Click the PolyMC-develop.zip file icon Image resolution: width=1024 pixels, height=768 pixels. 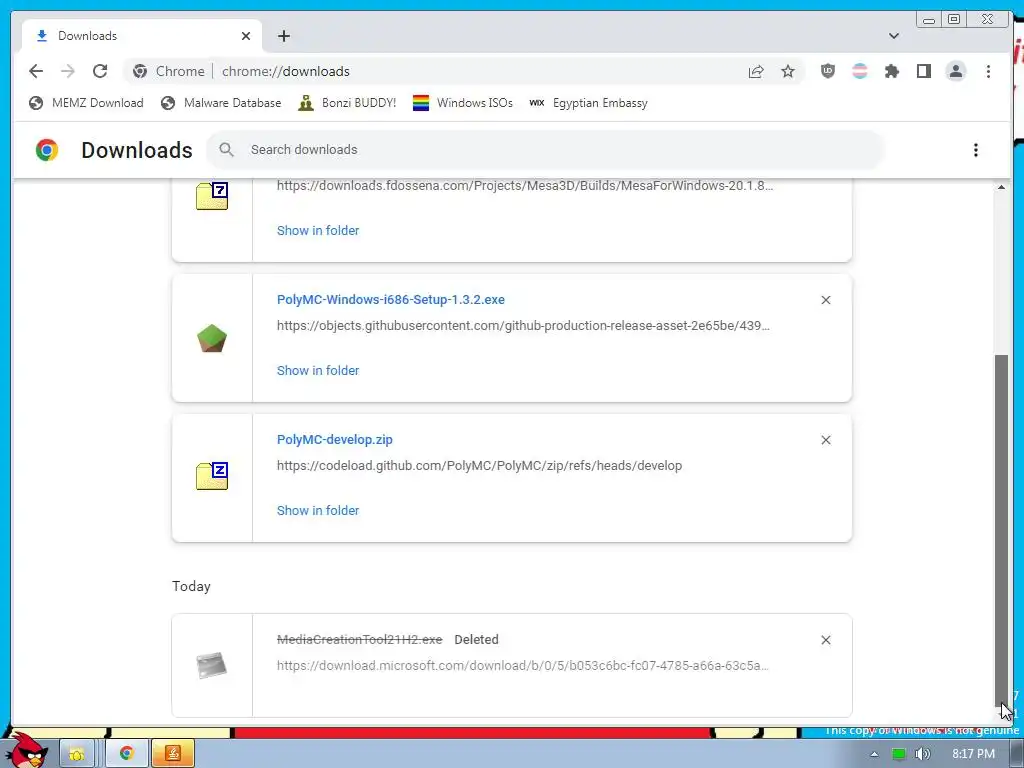click(212, 476)
